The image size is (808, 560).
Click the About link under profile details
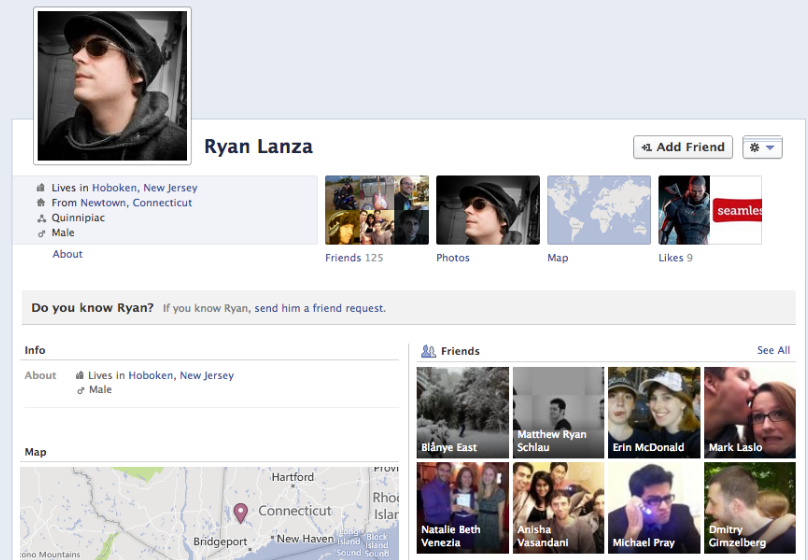[x=68, y=254]
